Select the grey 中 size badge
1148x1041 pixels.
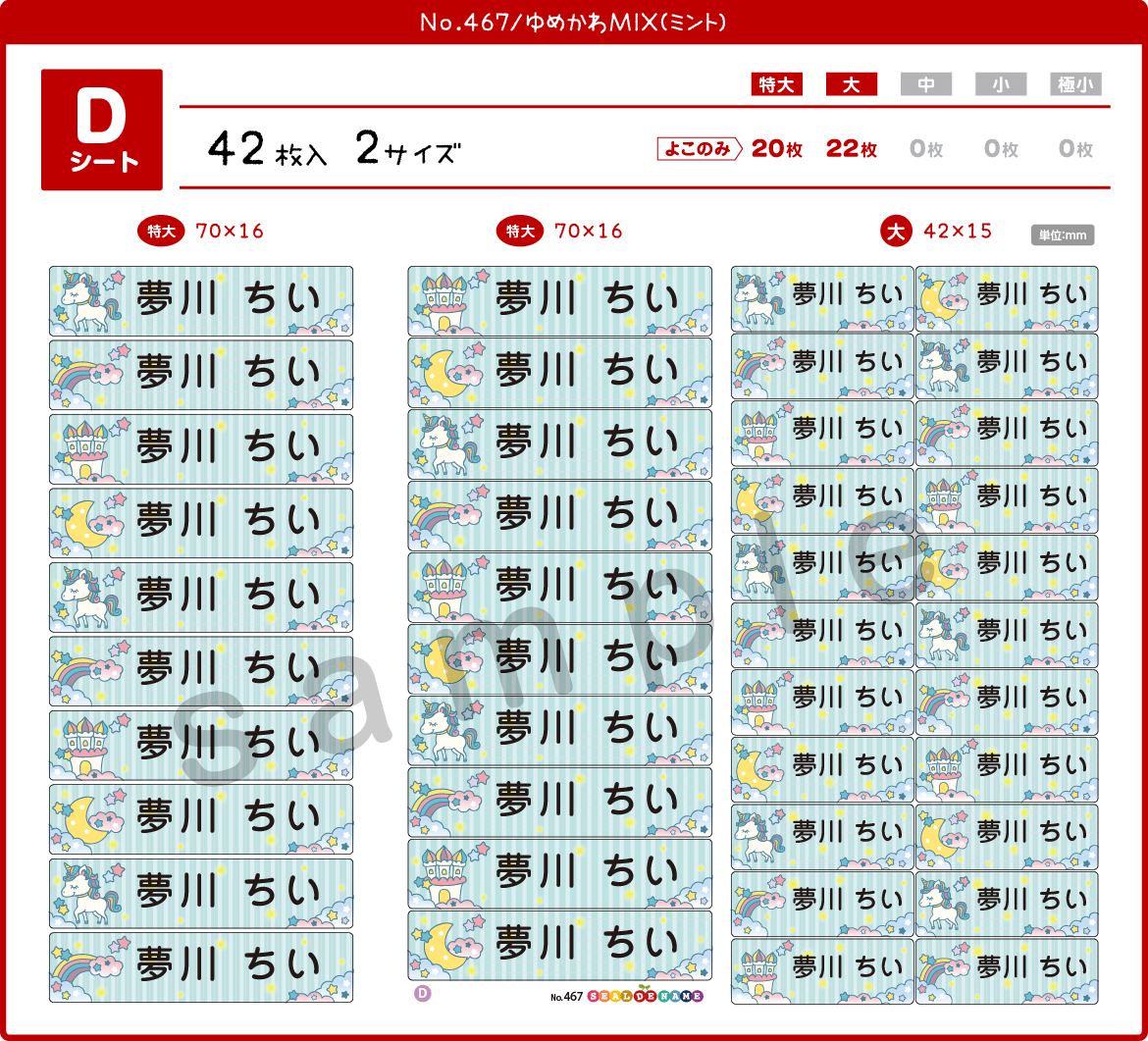(926, 84)
